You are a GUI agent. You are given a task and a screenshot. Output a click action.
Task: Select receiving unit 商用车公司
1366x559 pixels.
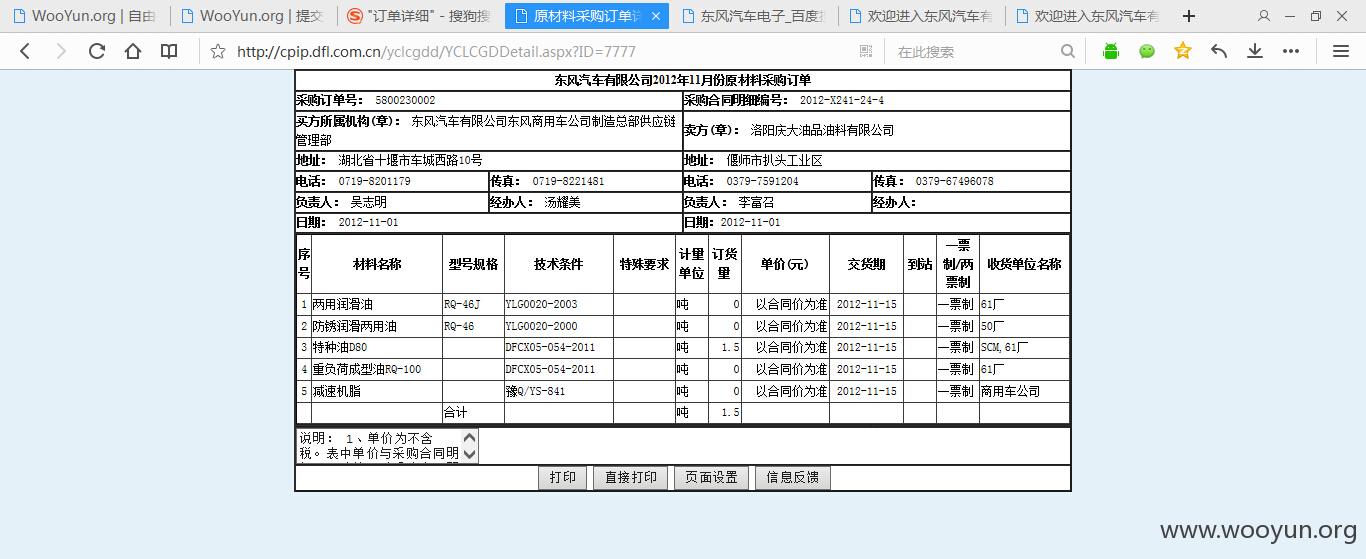pyautogui.click(x=1010, y=391)
